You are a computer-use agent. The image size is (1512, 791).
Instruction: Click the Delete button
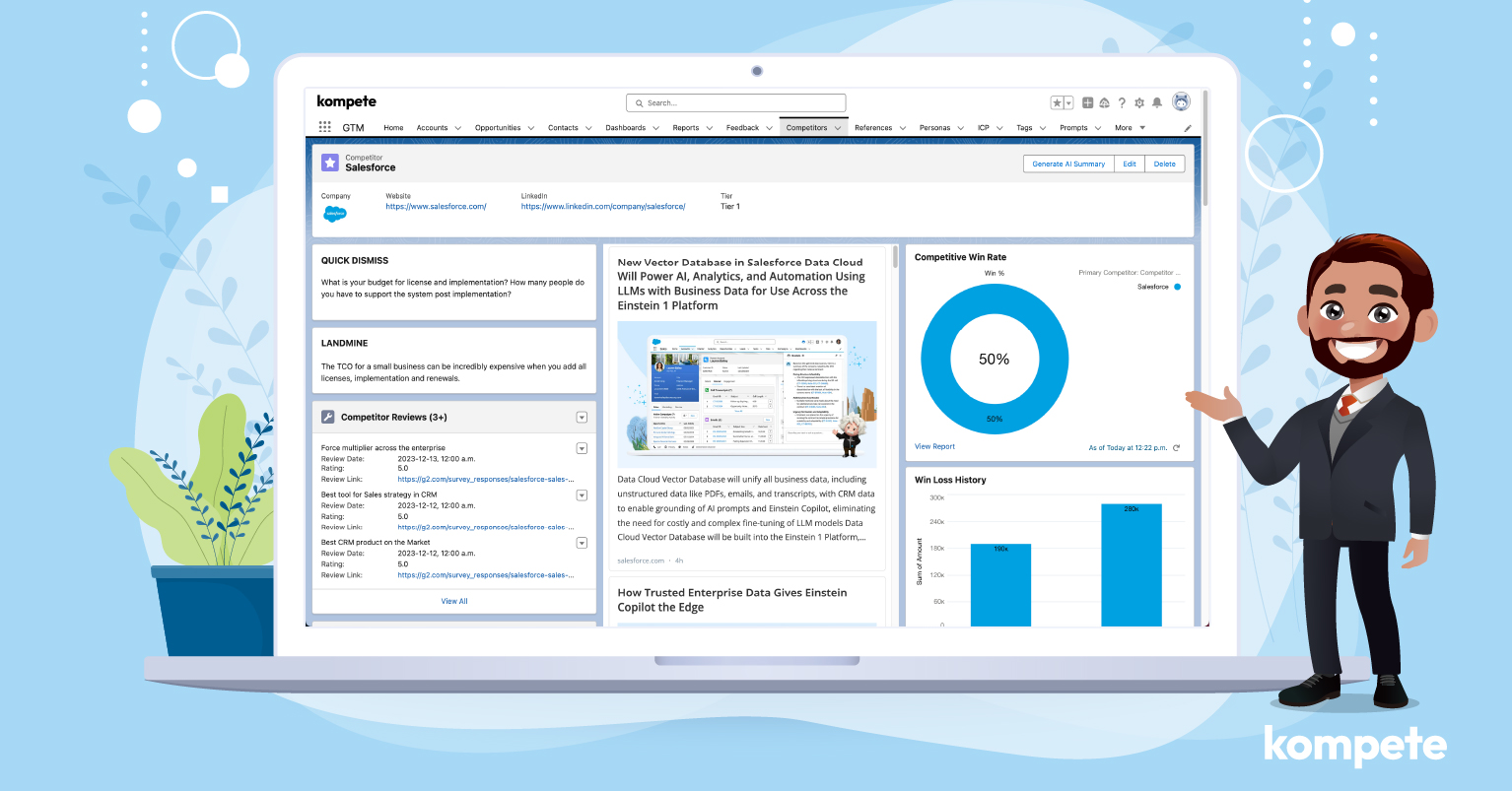[x=1165, y=165]
